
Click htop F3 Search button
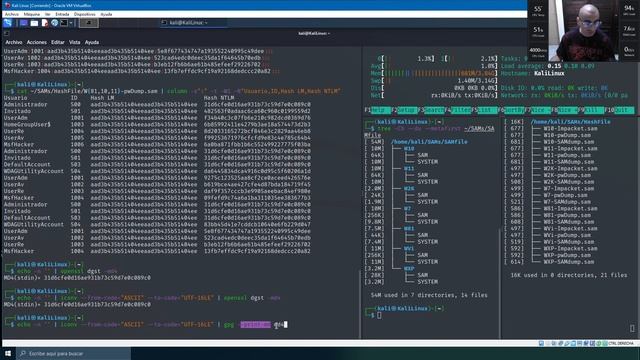[x=431, y=110]
